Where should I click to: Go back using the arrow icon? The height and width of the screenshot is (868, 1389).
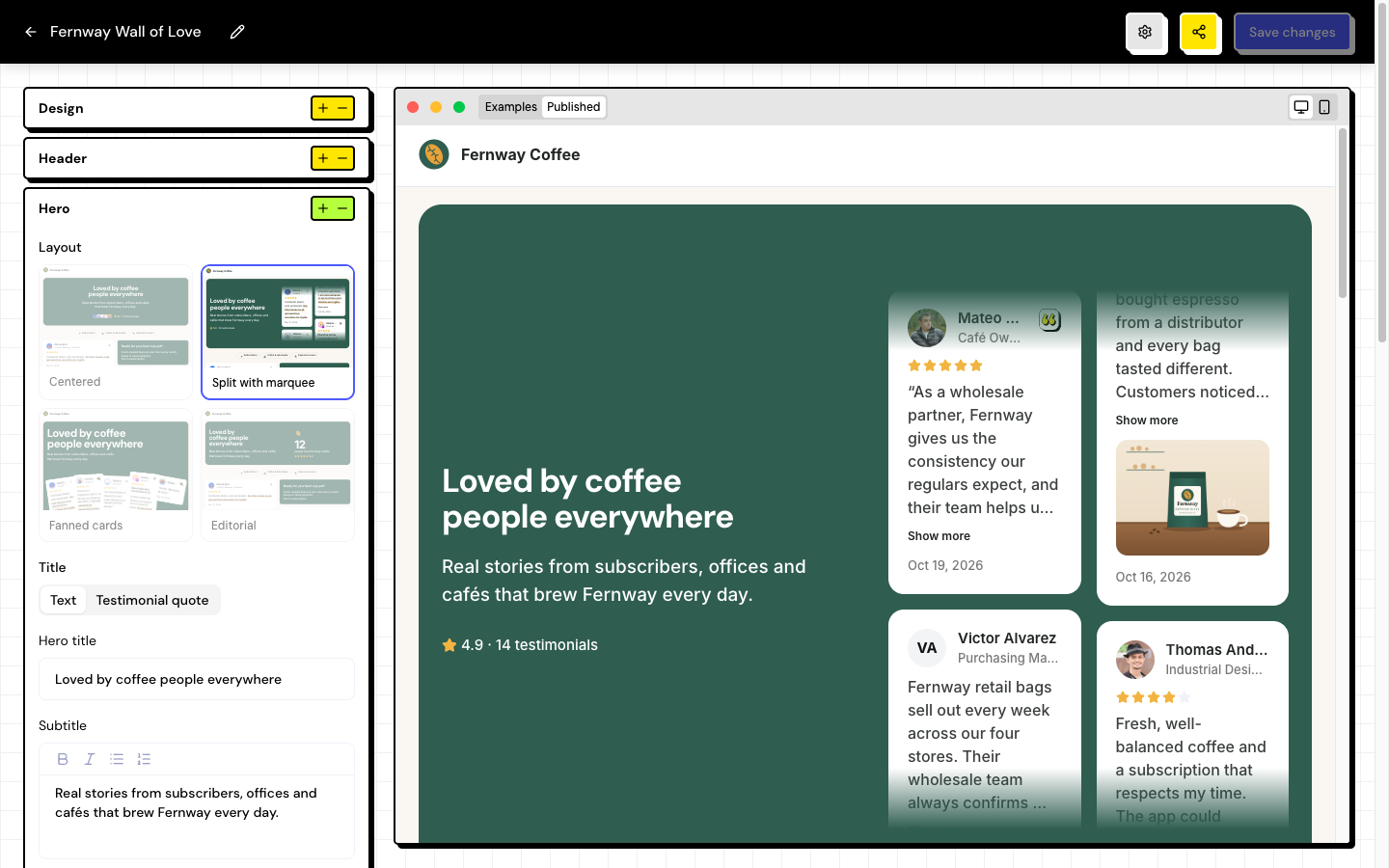point(31,32)
